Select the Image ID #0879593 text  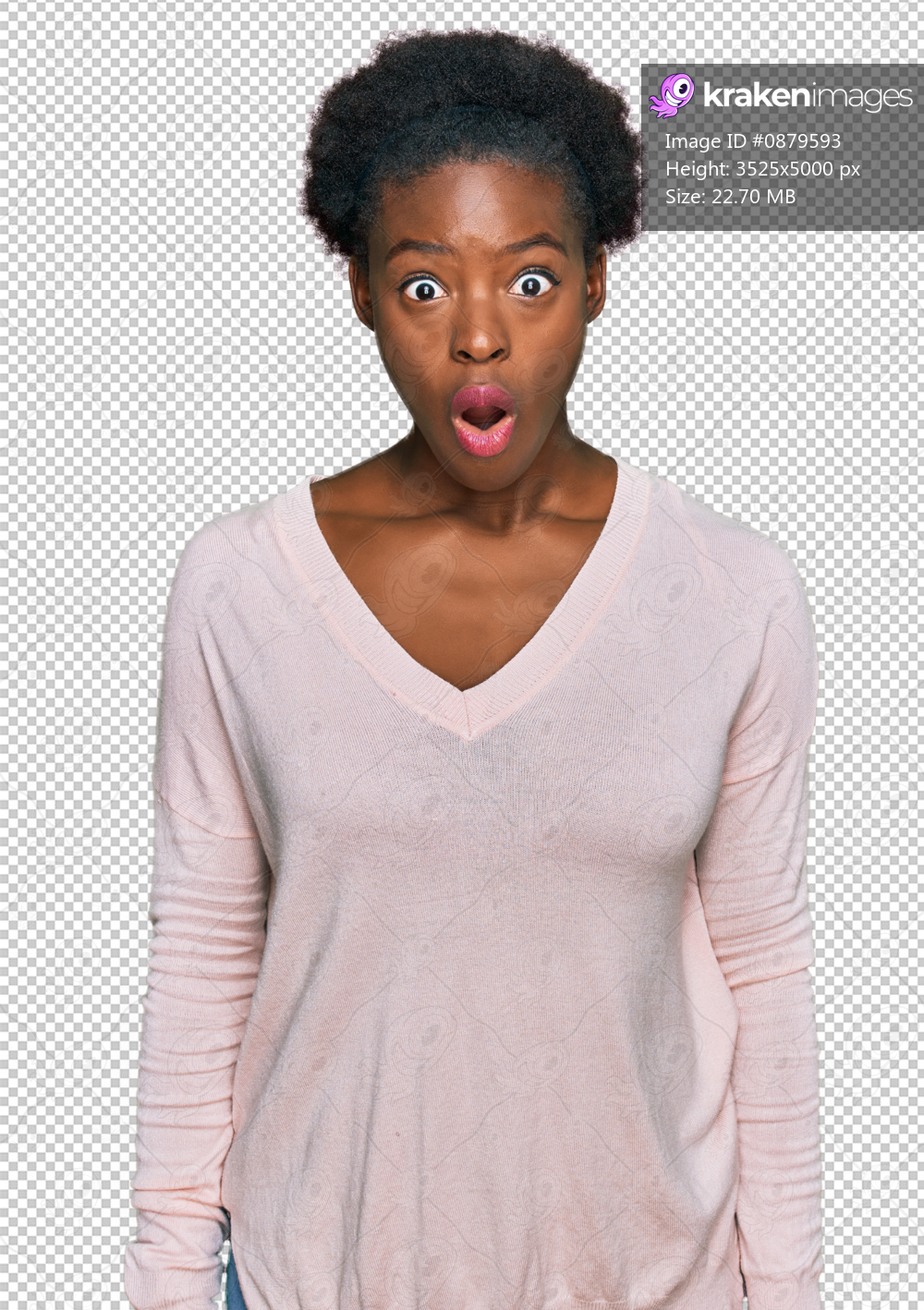click(x=752, y=141)
